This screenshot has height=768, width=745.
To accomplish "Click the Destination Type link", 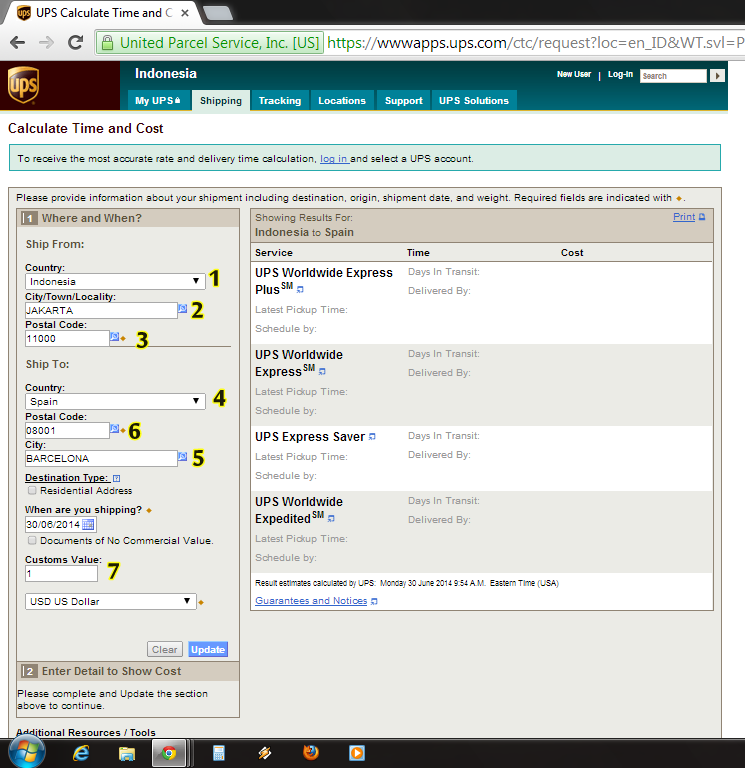I will point(66,478).
